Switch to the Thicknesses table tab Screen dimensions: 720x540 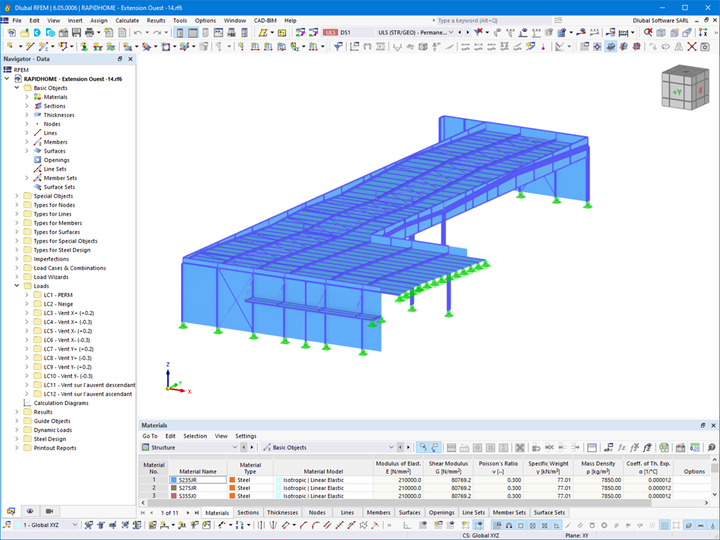tap(282, 512)
